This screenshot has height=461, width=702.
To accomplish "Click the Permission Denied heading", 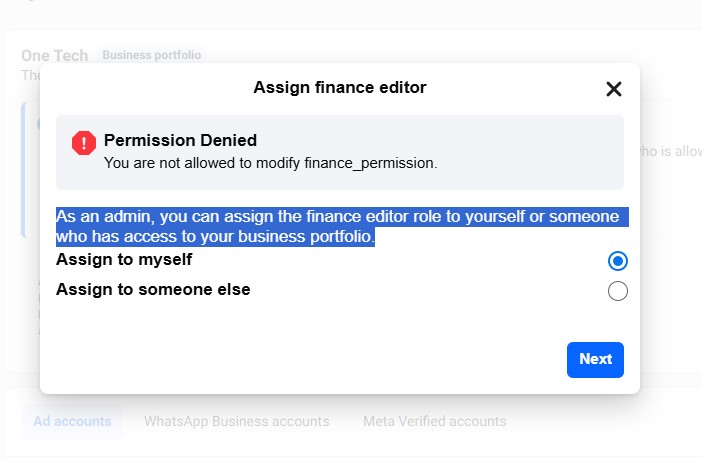I will (180, 141).
